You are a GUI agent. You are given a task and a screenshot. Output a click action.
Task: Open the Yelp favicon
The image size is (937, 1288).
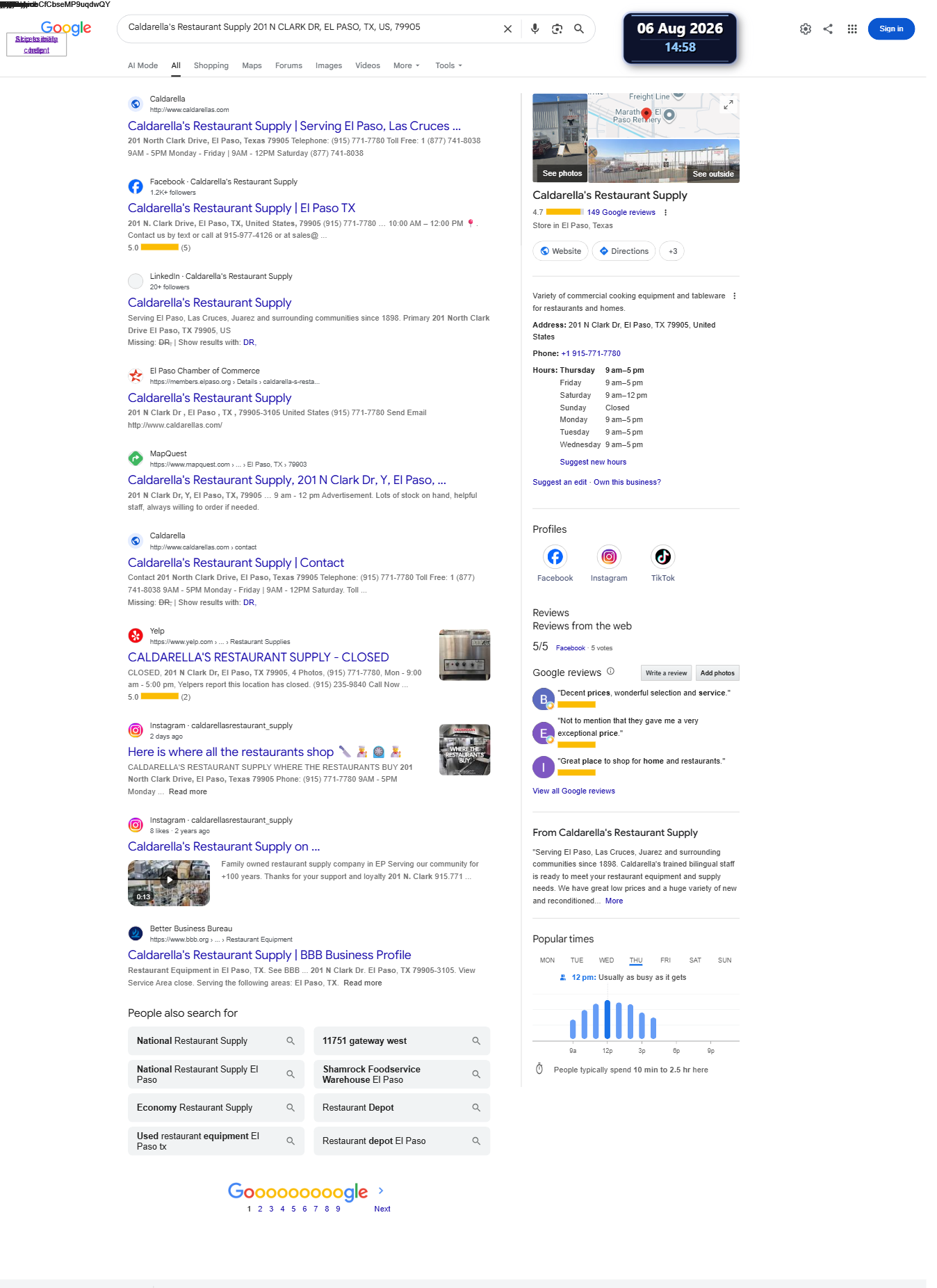click(x=136, y=636)
